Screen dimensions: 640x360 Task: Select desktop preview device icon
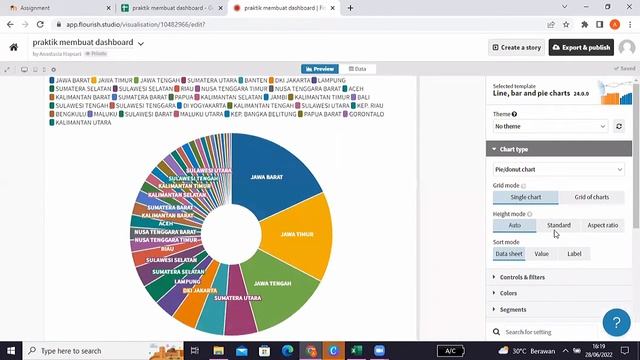[24, 69]
